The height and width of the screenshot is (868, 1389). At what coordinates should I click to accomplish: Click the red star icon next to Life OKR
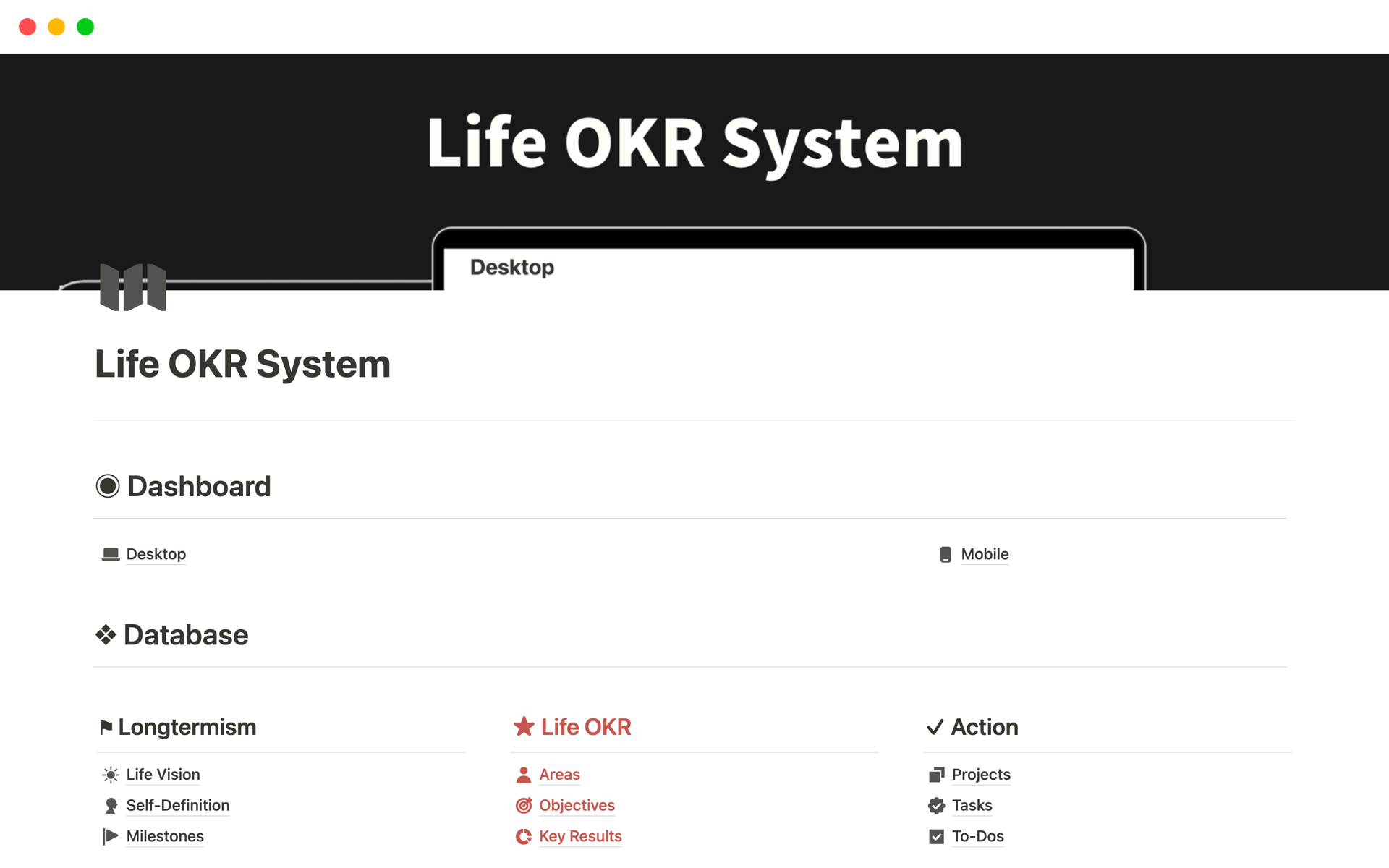coord(523,726)
